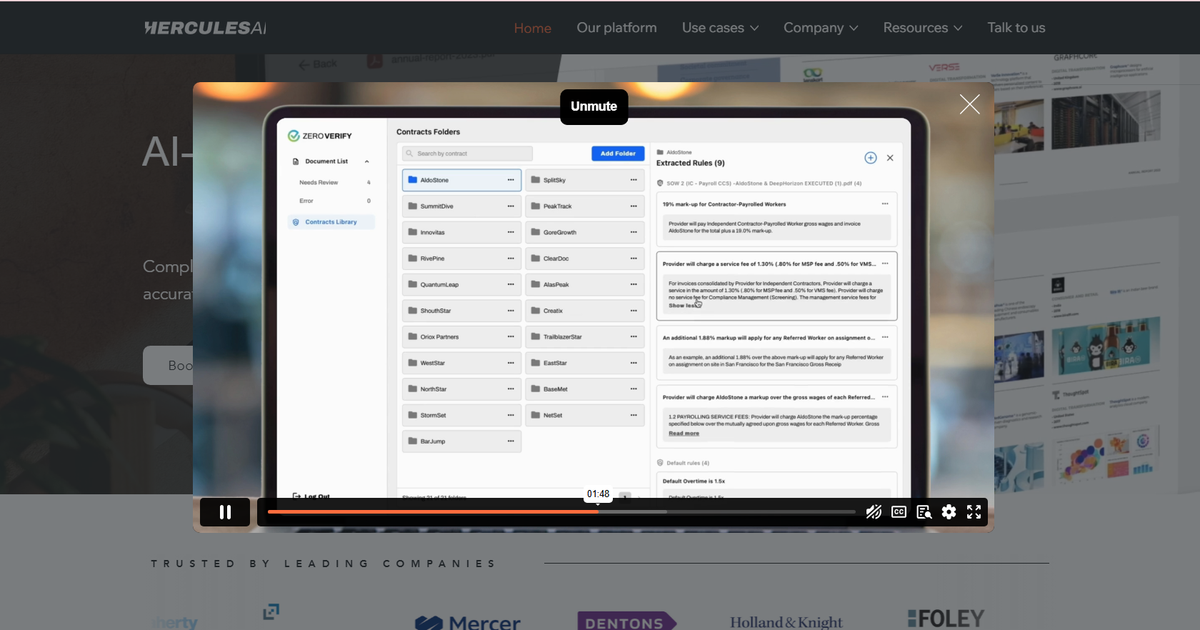Screen dimensions: 1200x630
Task: Open AtlasPeak folder's ellipsis menu
Action: tap(634, 284)
